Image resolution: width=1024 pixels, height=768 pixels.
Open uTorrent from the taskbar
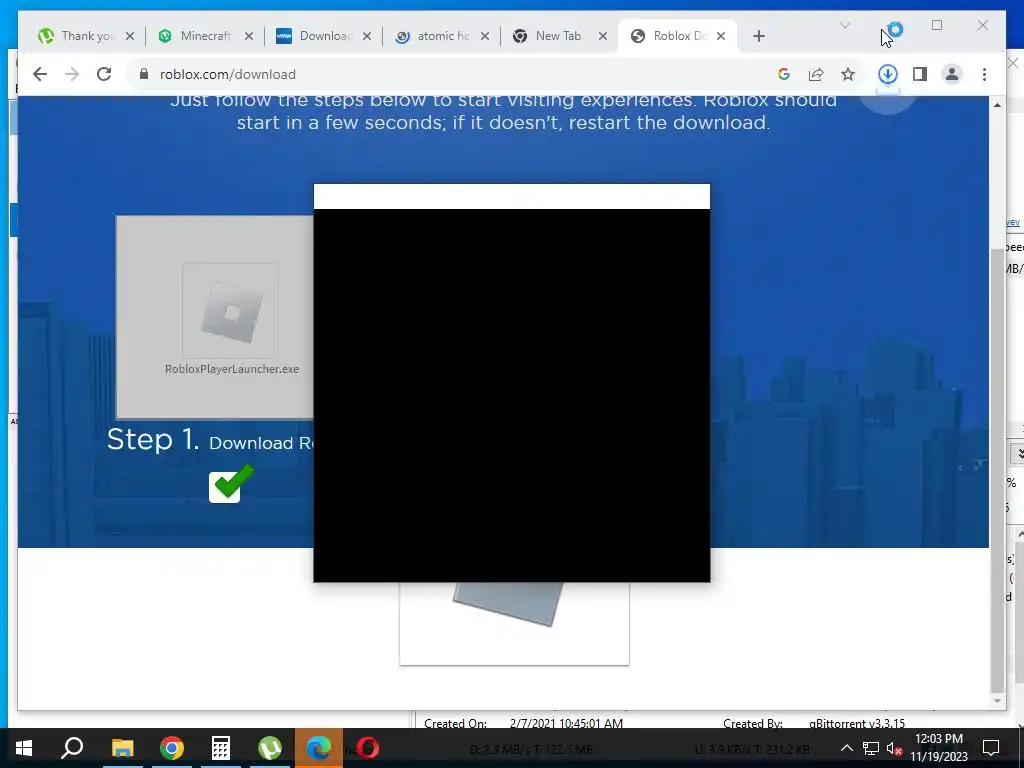tap(270, 748)
